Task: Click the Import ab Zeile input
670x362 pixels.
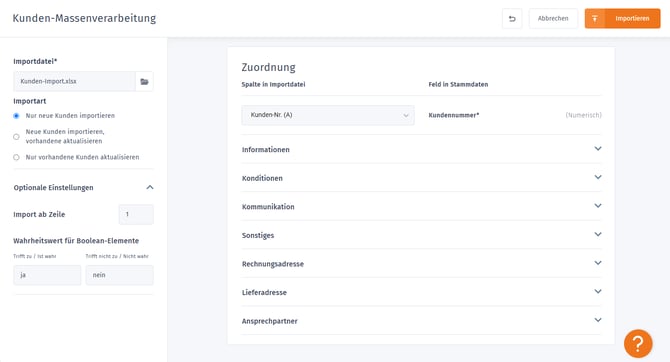Action: [x=136, y=215]
